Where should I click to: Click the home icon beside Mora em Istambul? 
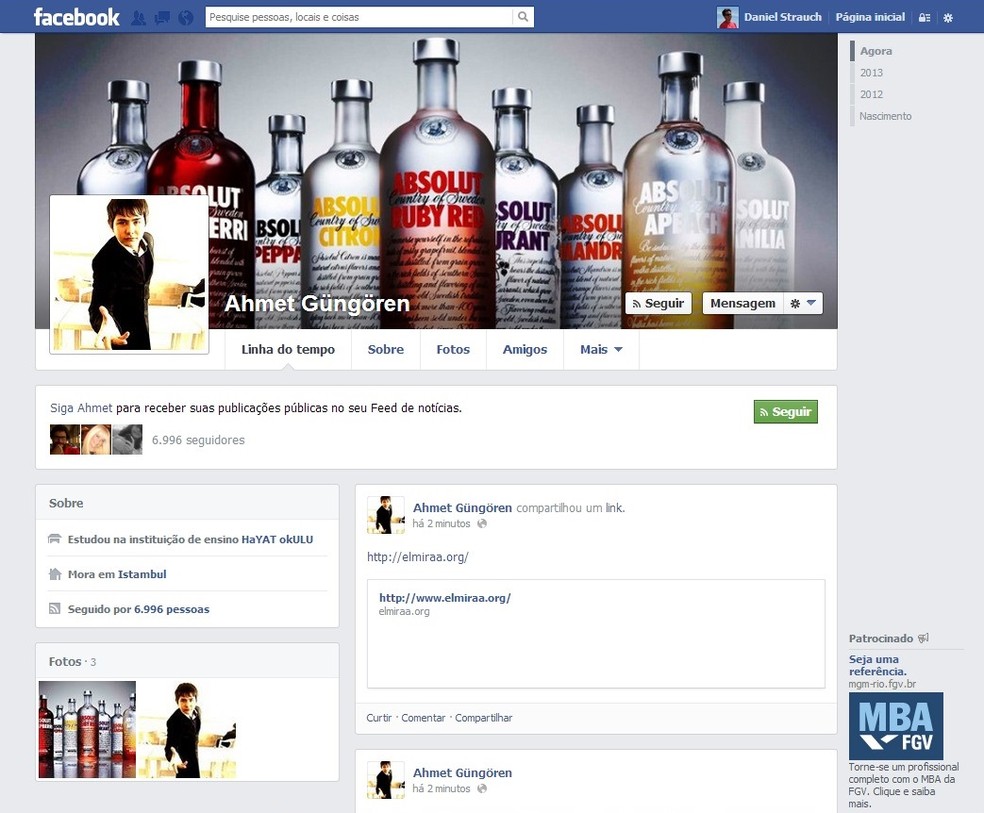coord(55,574)
